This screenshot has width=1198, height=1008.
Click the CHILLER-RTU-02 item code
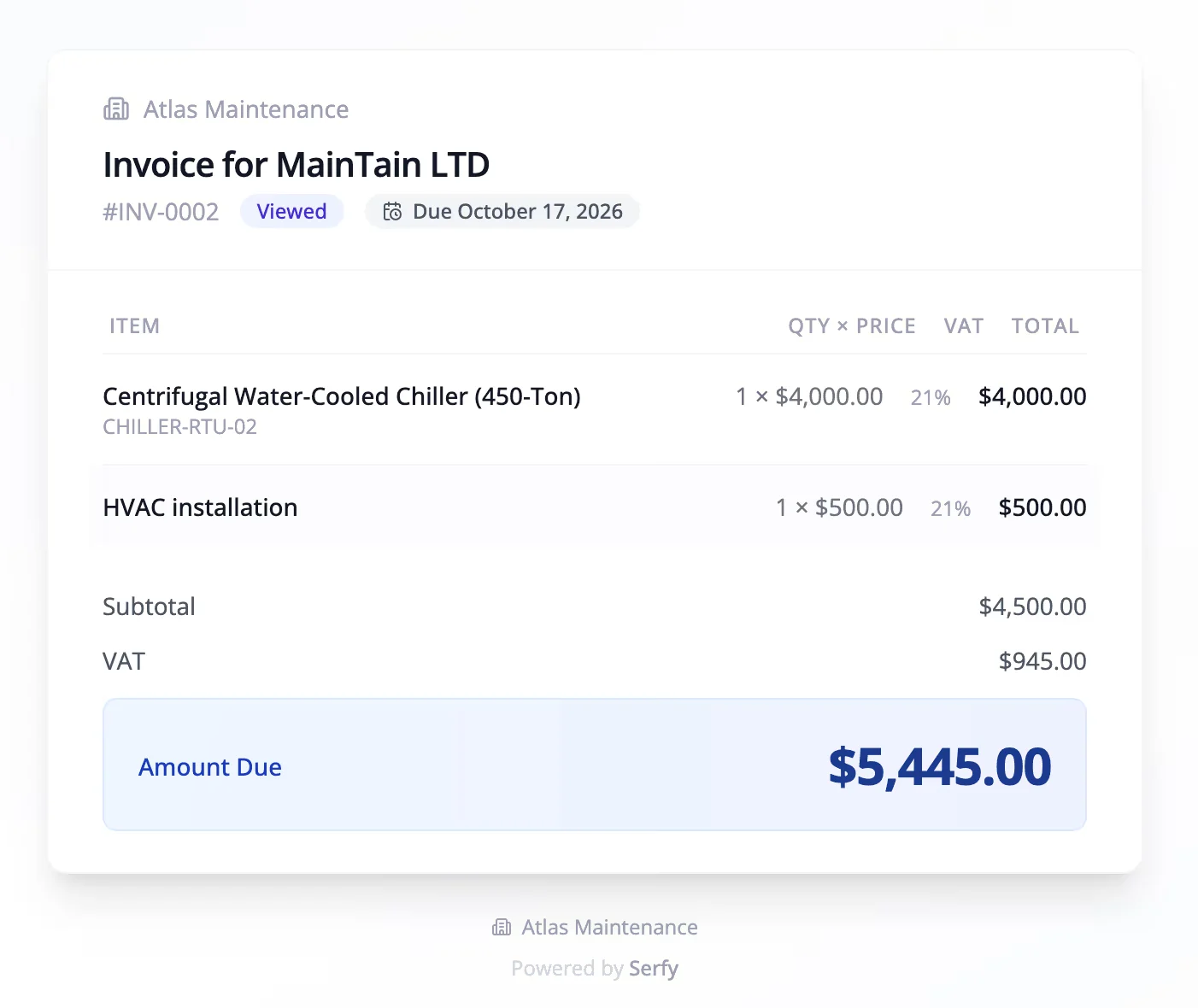[x=179, y=427]
